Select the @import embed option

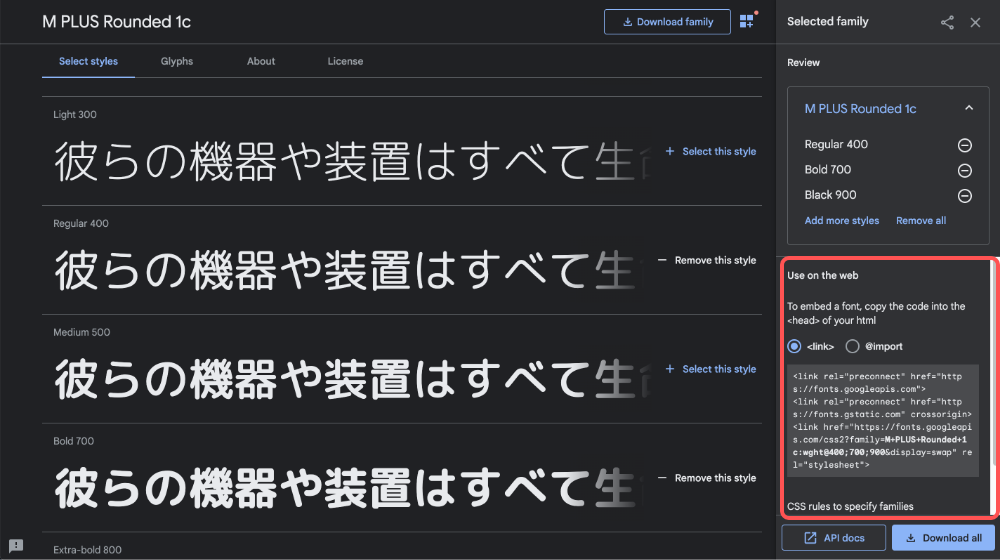pos(852,346)
